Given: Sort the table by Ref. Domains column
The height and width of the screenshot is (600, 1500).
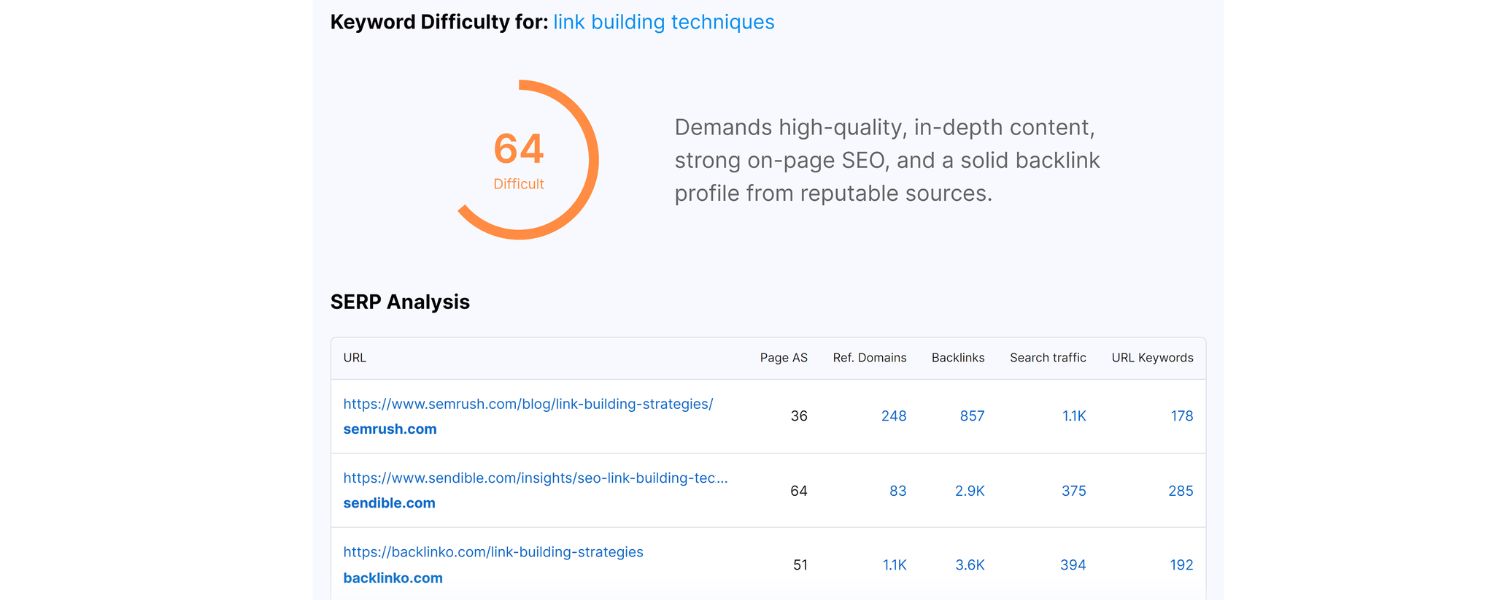Looking at the screenshot, I should [869, 357].
